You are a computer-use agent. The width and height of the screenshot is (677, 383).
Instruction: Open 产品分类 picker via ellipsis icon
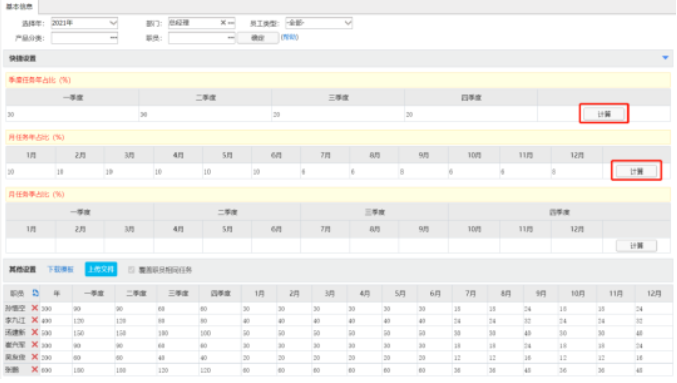[113, 38]
